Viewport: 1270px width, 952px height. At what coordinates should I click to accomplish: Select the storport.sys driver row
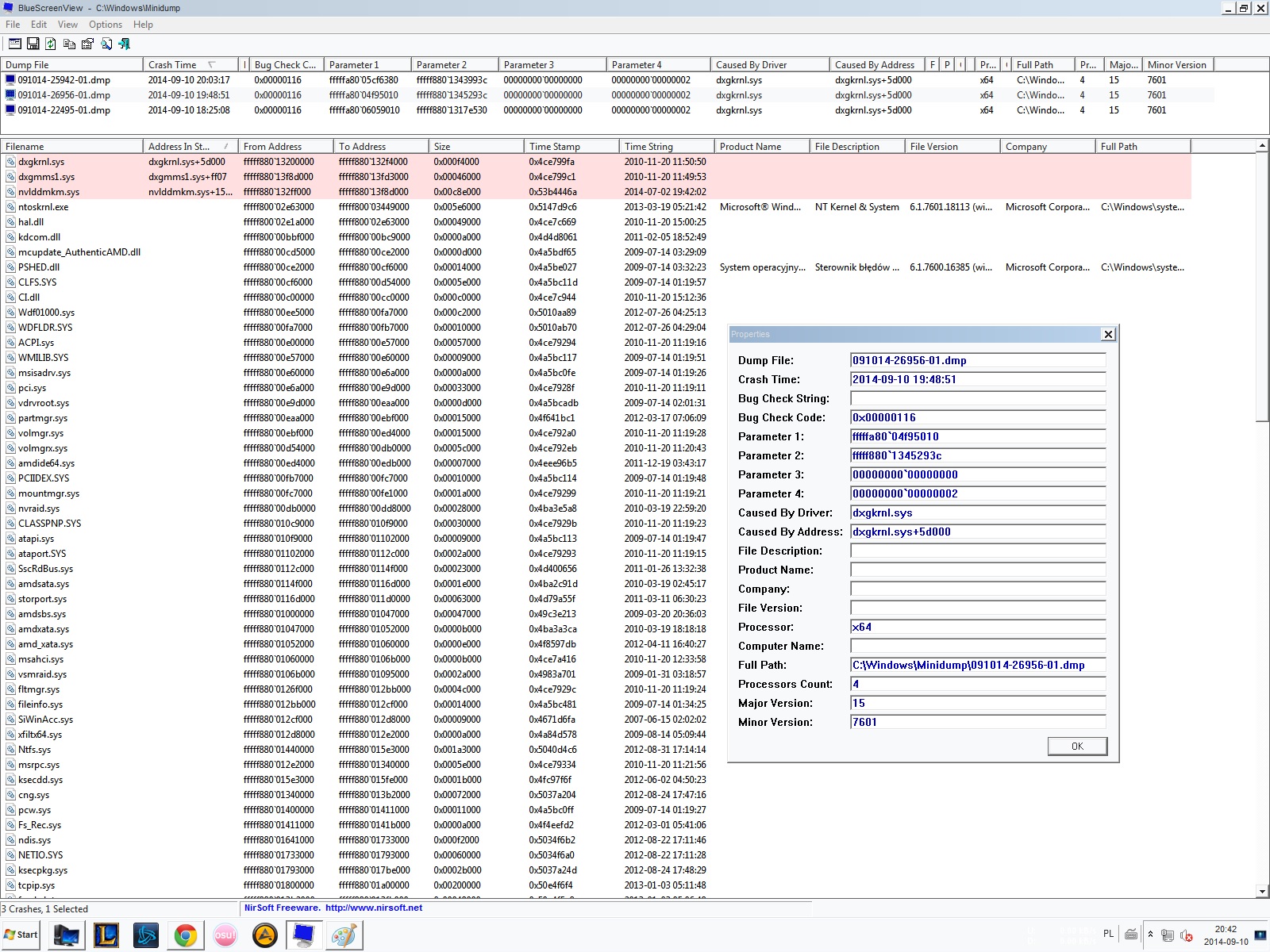595,599
